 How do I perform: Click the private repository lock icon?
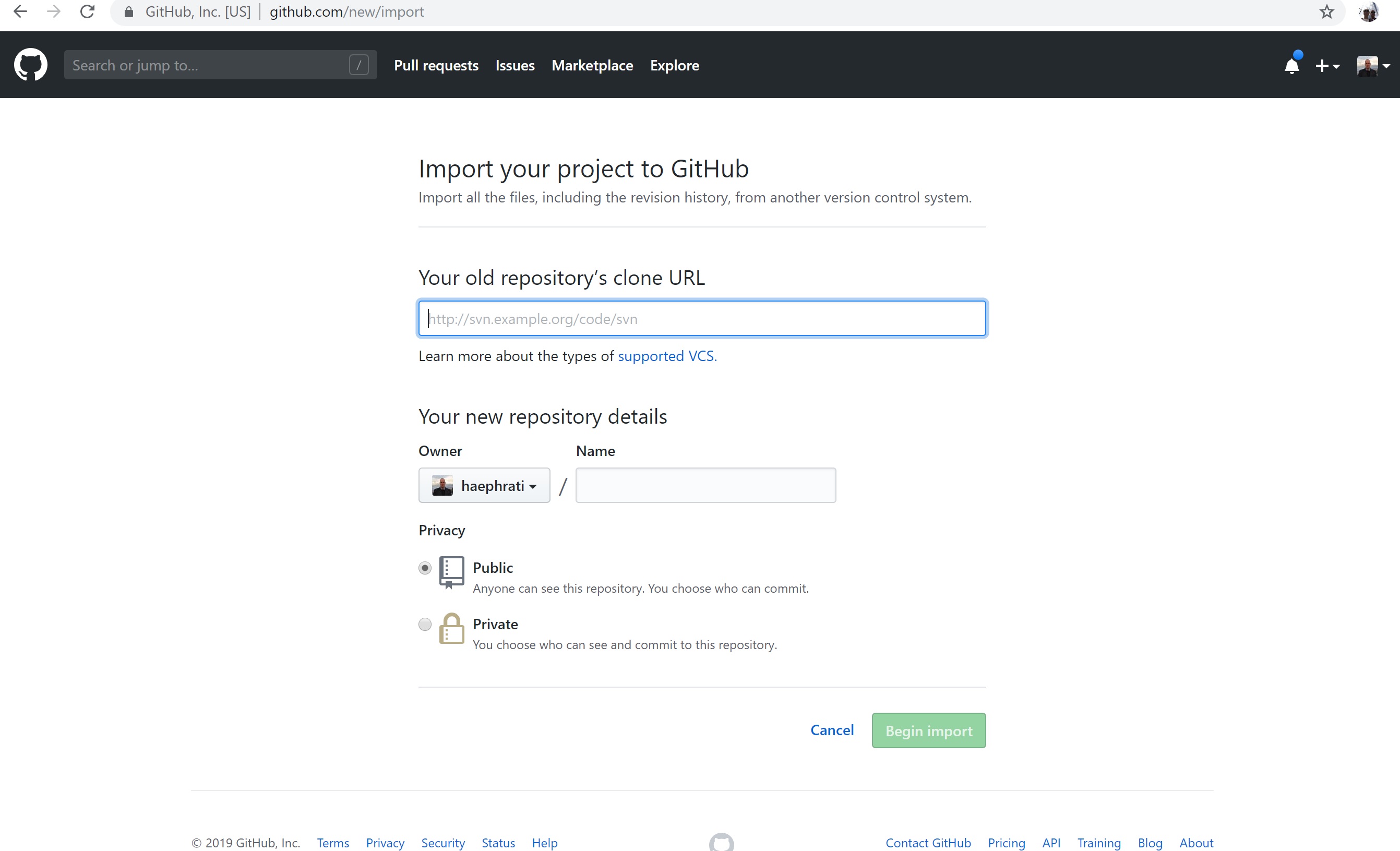(452, 628)
